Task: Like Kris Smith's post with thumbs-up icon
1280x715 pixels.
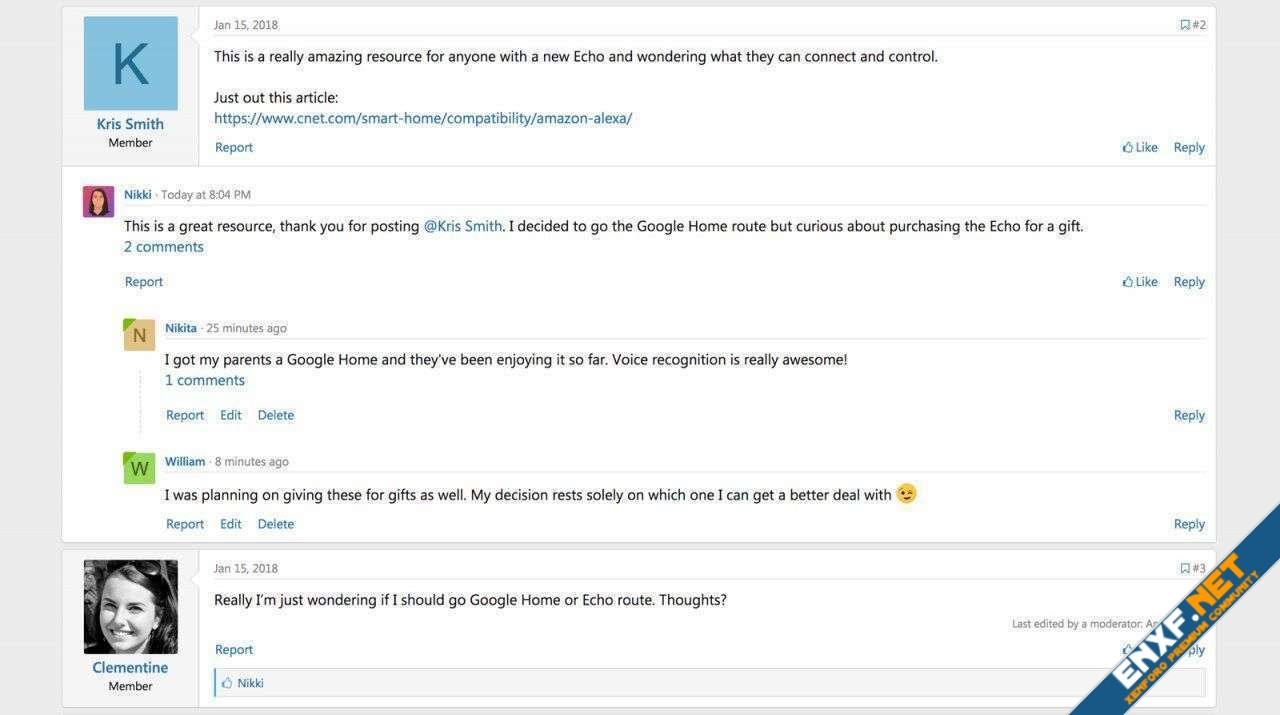Action: pos(1127,147)
